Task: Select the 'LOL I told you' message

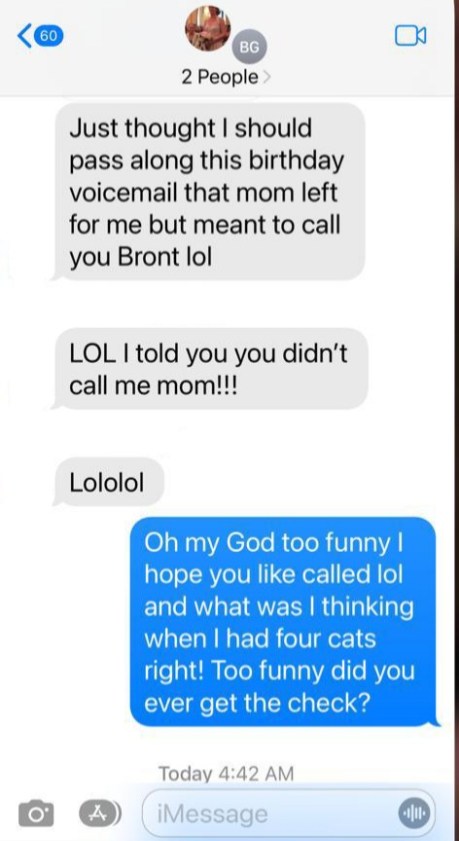Action: pos(210,368)
